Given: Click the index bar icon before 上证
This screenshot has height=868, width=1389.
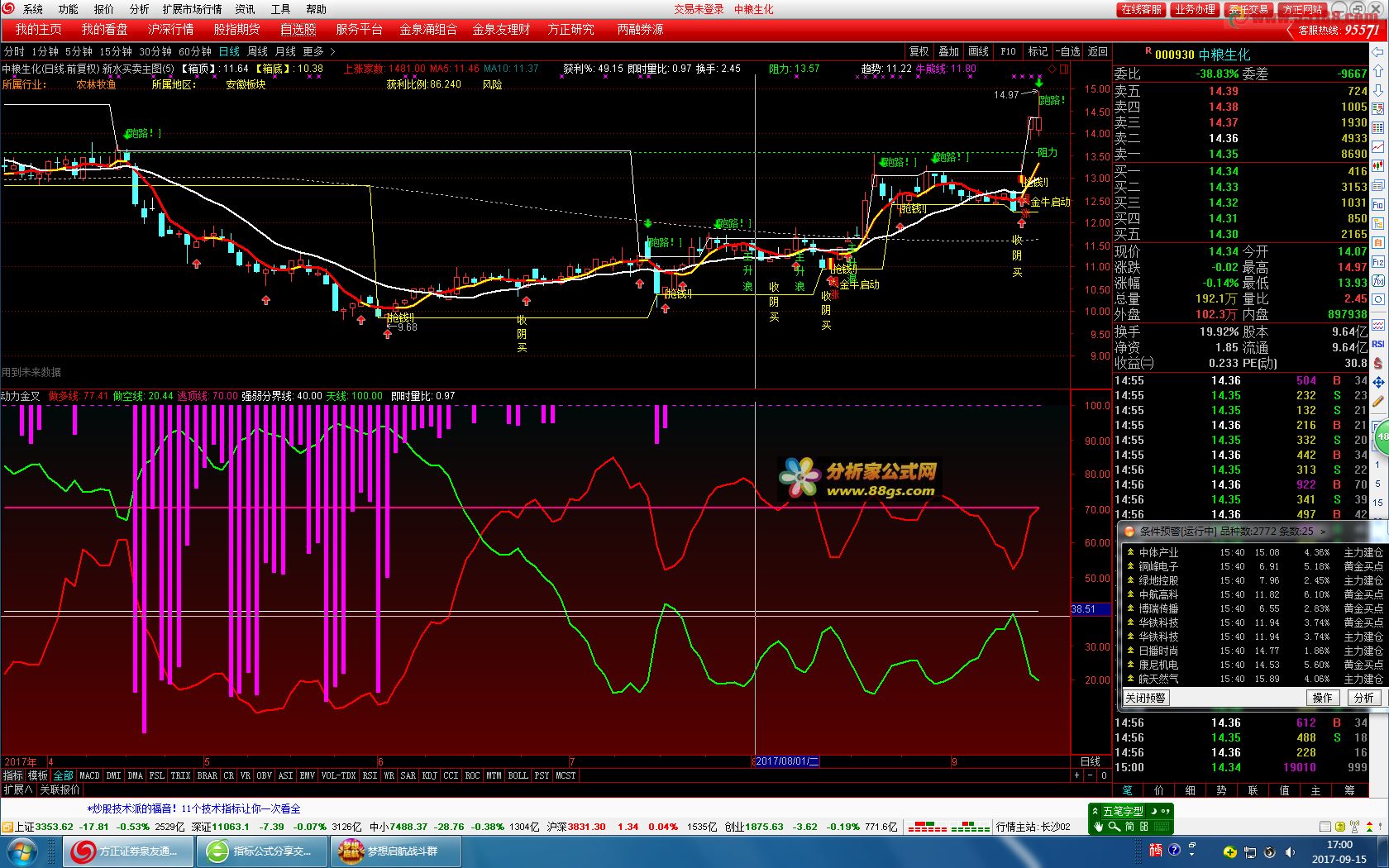Looking at the screenshot, I should (x=7, y=827).
